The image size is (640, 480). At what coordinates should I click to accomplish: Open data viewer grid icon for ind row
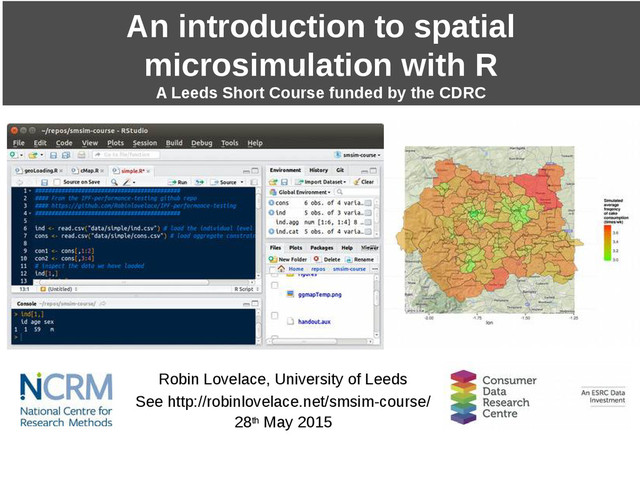[368, 213]
